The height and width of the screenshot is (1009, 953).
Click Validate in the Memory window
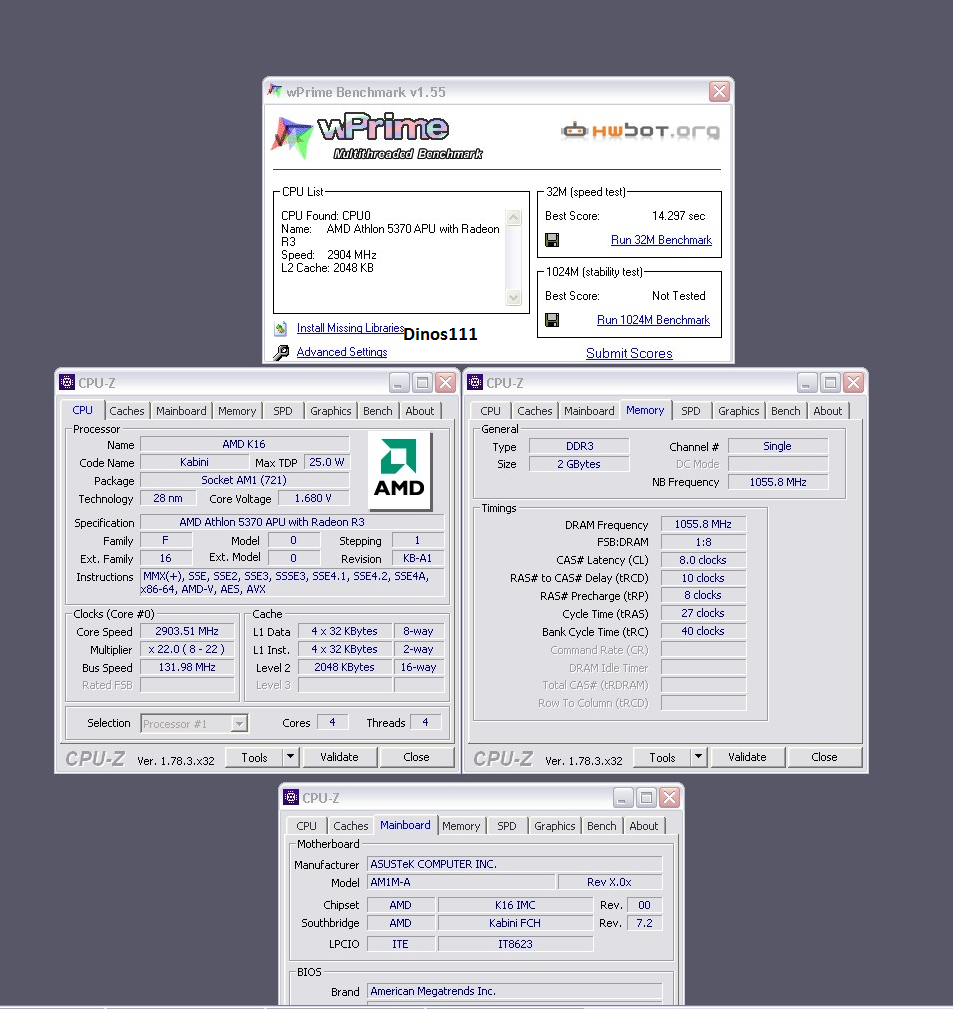point(747,757)
